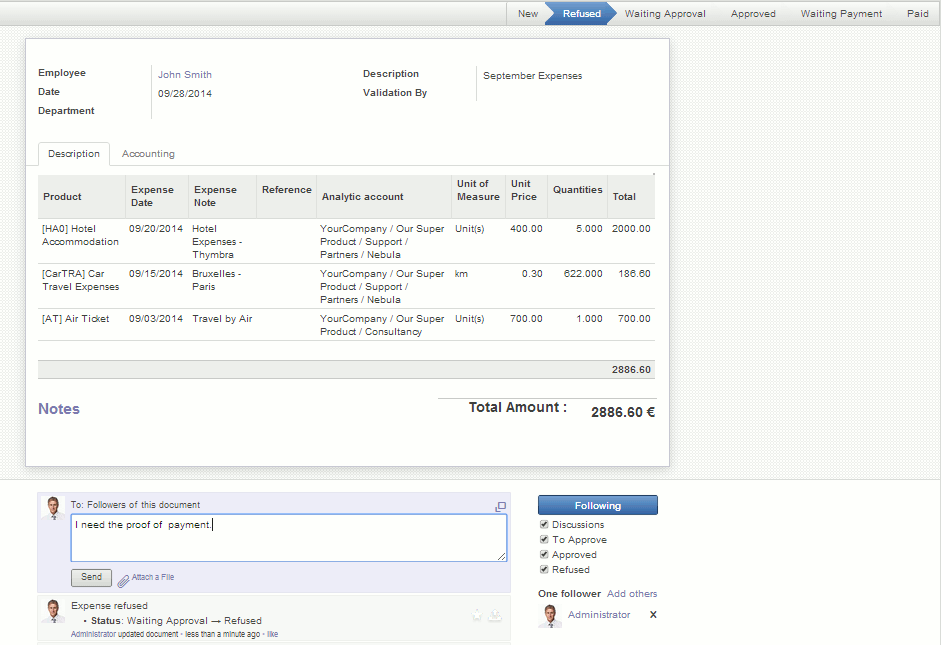Viewport: 941px width, 645px height.
Task: Click the Attach a File paperclip icon
Action: (123, 579)
